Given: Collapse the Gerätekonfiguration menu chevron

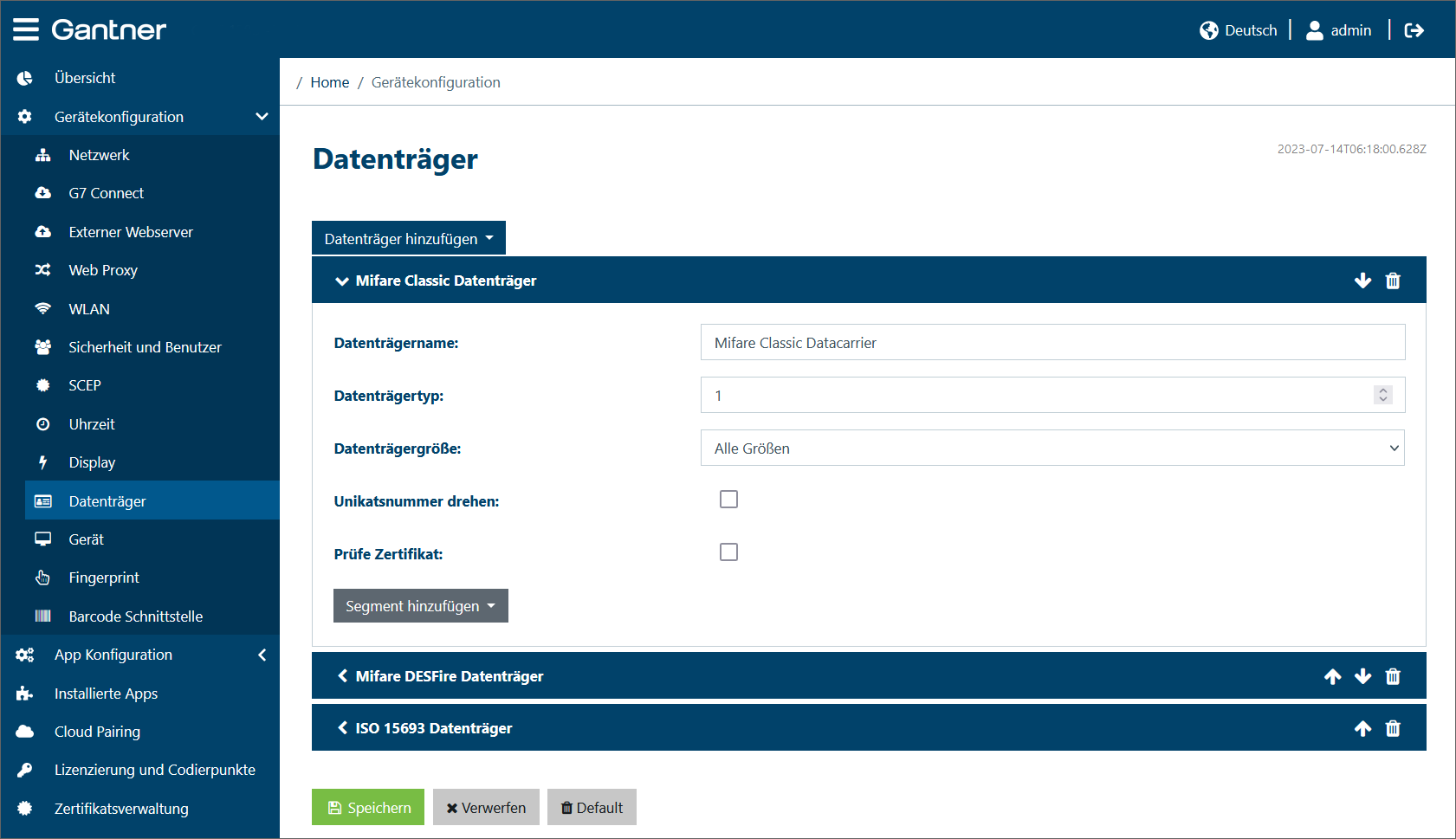Looking at the screenshot, I should pyautogui.click(x=262, y=116).
